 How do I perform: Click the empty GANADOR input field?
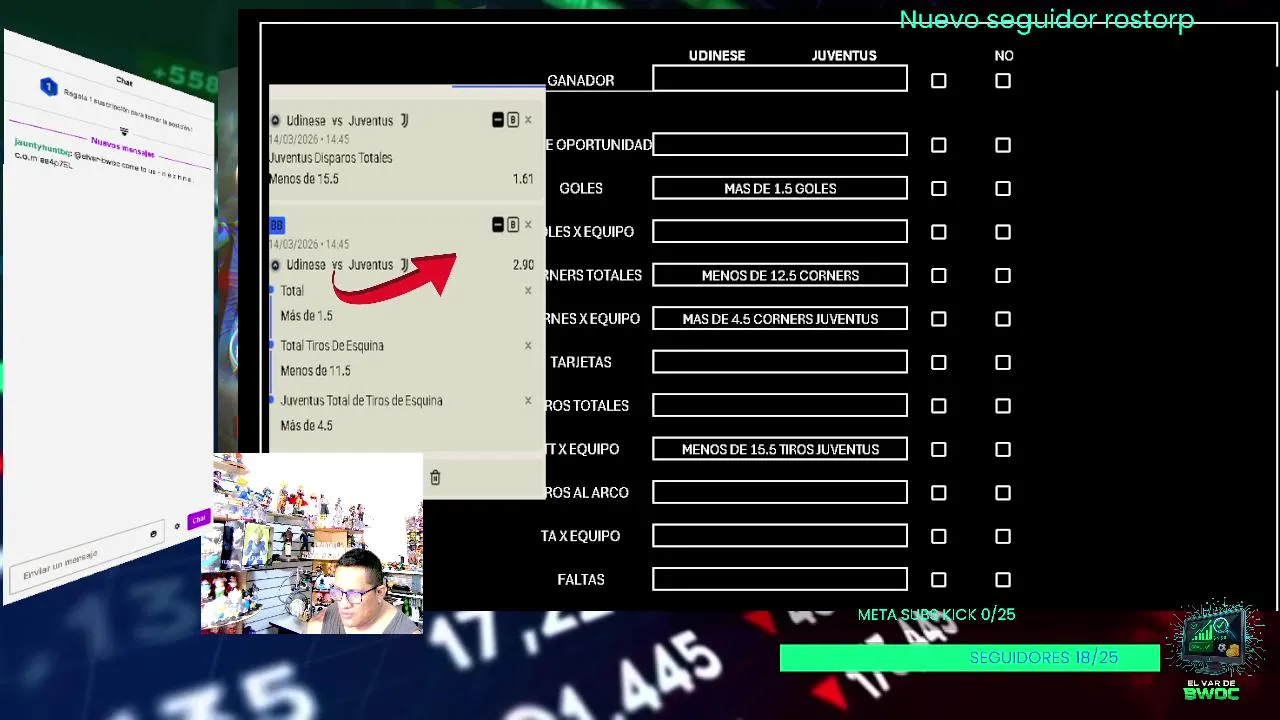click(x=780, y=79)
